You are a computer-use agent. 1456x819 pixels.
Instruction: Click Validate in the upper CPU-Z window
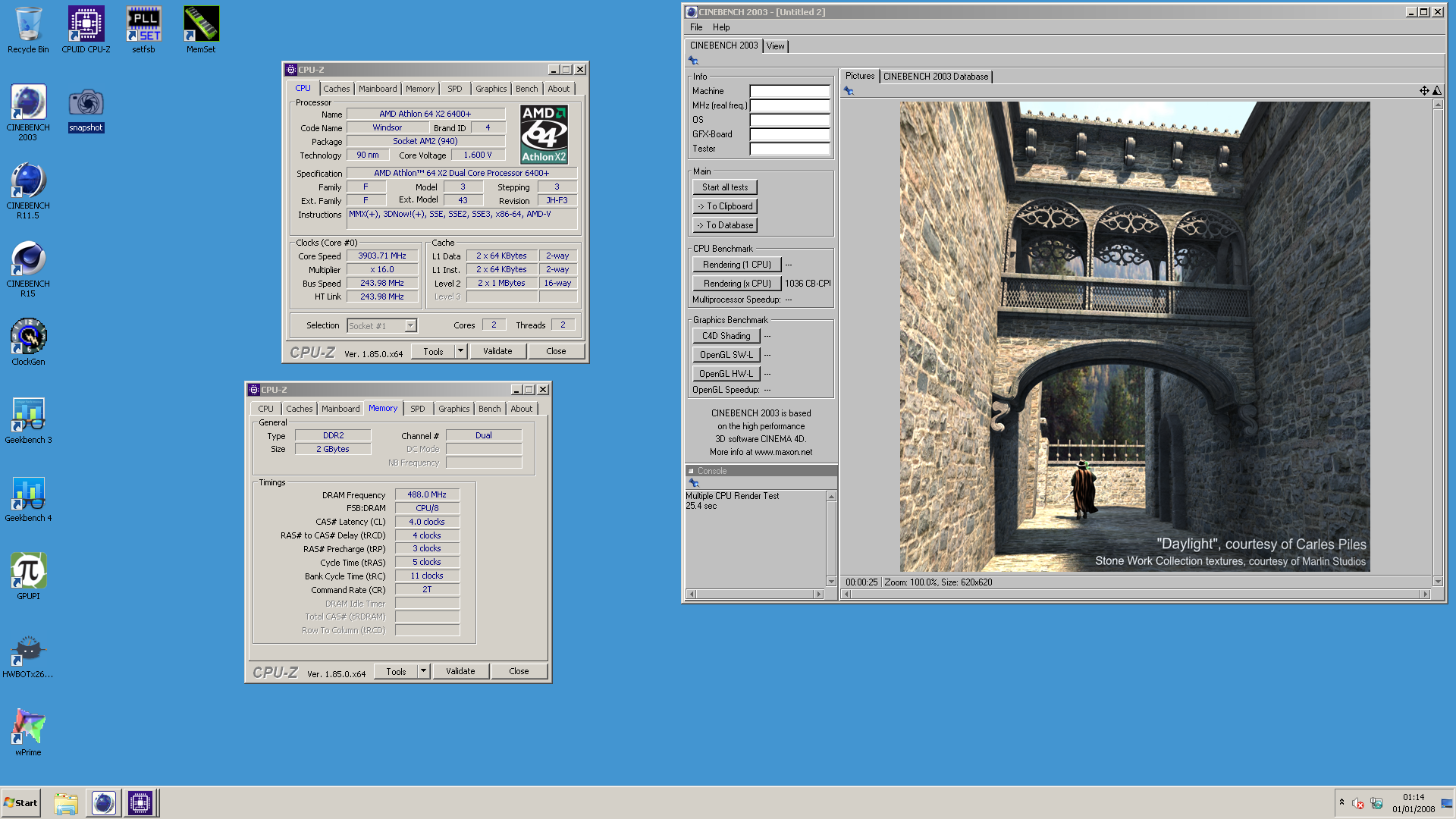coord(497,351)
